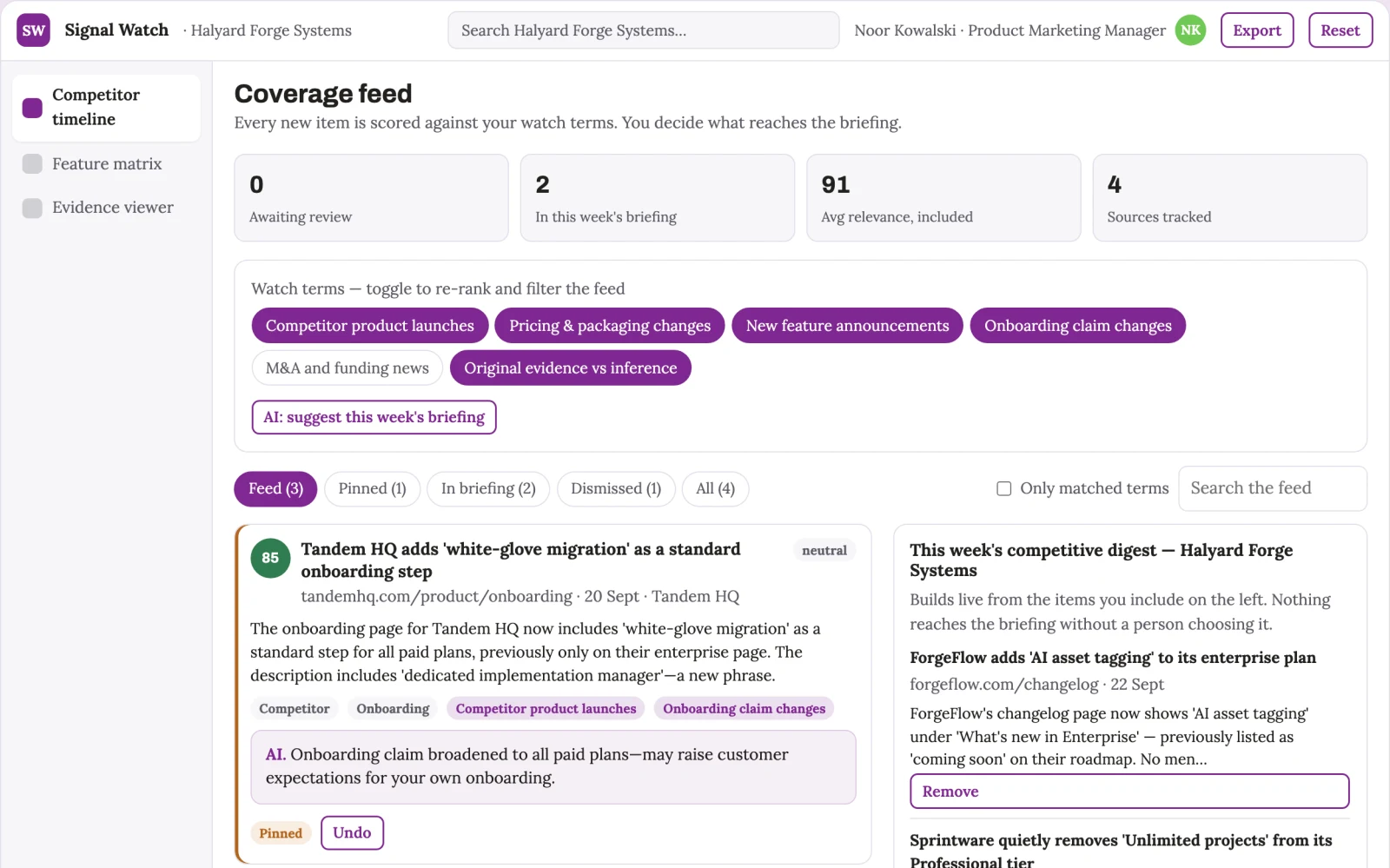Click the Export button
The width and height of the screenshot is (1390, 868).
pyautogui.click(x=1257, y=30)
